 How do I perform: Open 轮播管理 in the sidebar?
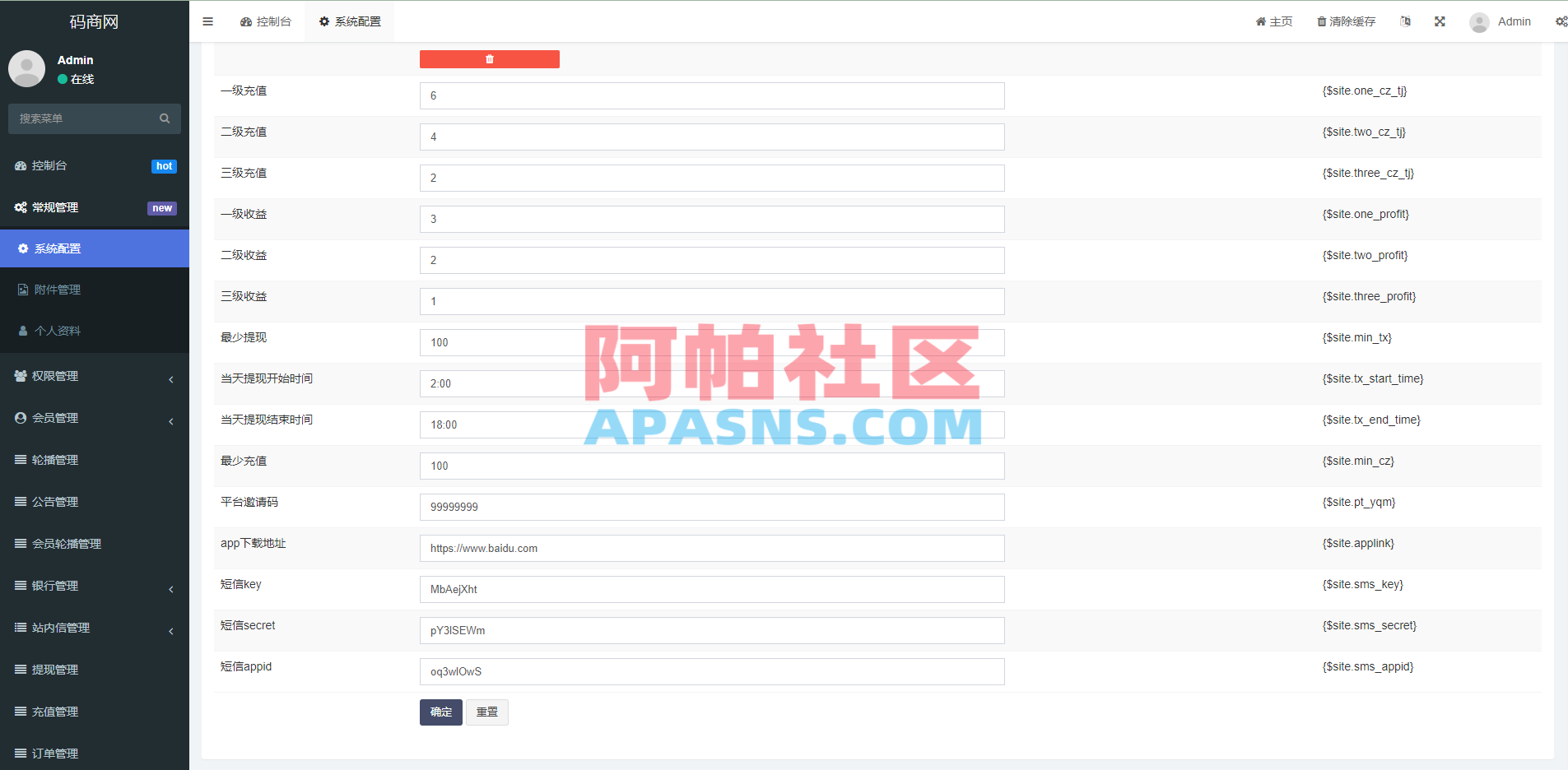[95, 460]
